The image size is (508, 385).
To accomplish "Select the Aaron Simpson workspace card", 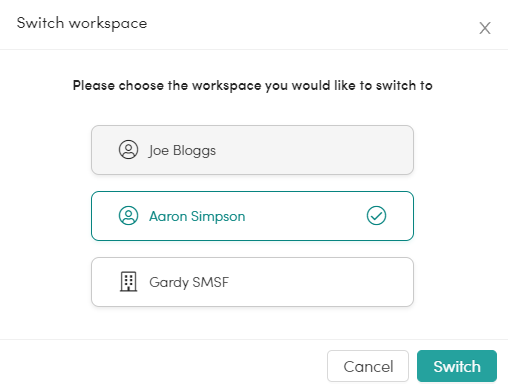I will pos(252,216).
